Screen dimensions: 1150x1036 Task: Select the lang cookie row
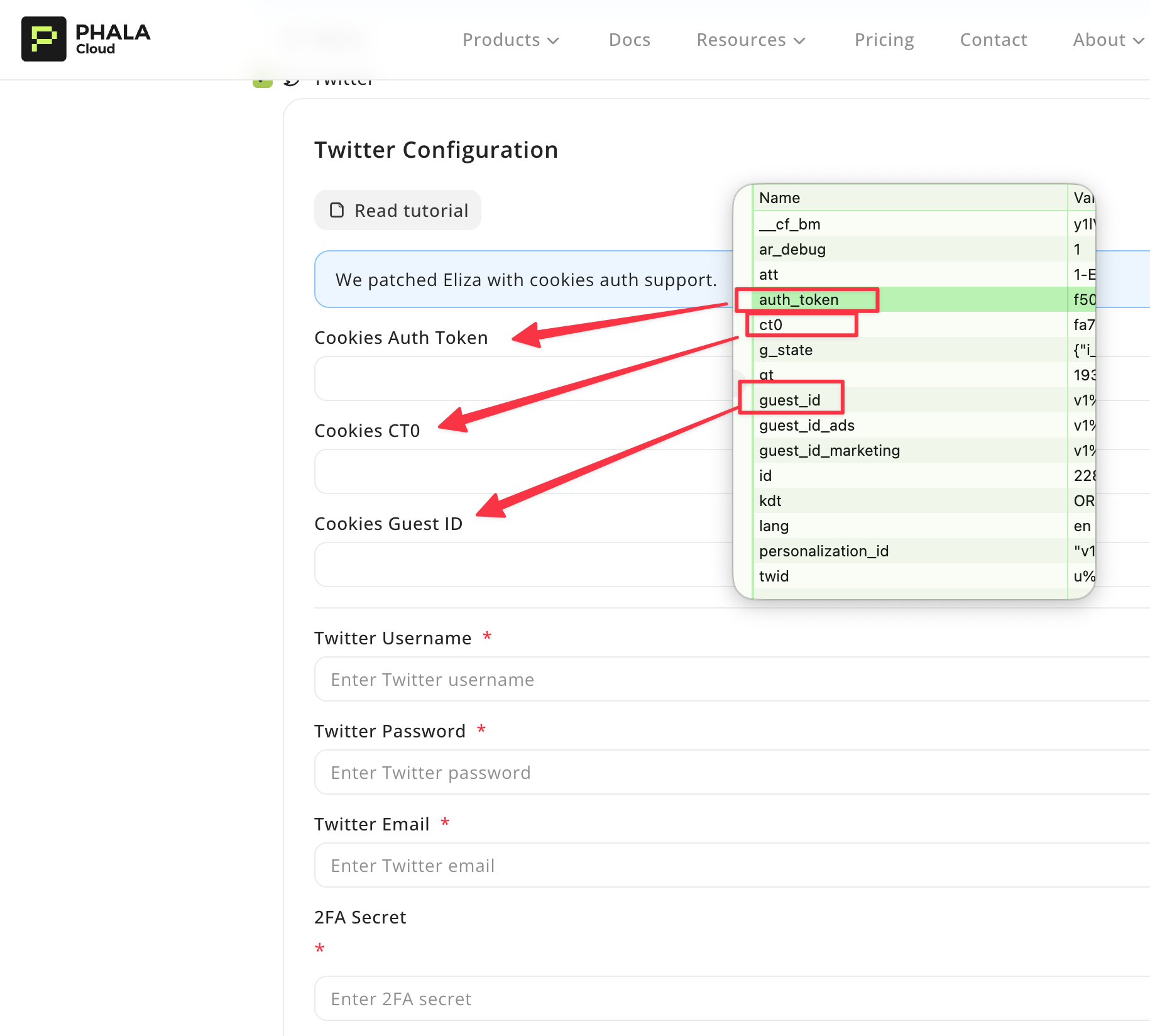[x=924, y=526]
